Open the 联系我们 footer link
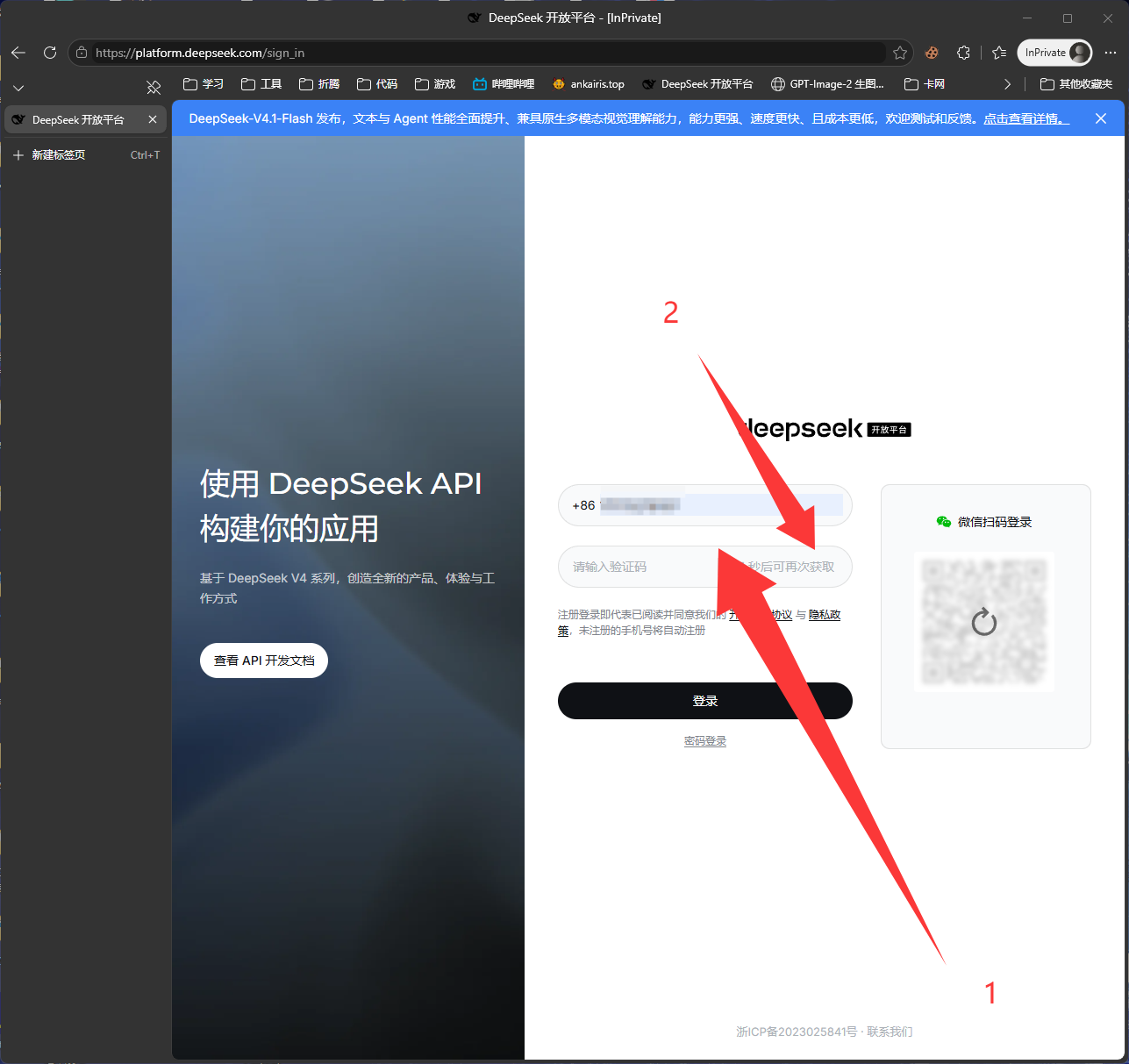1129x1064 pixels. click(890, 1032)
